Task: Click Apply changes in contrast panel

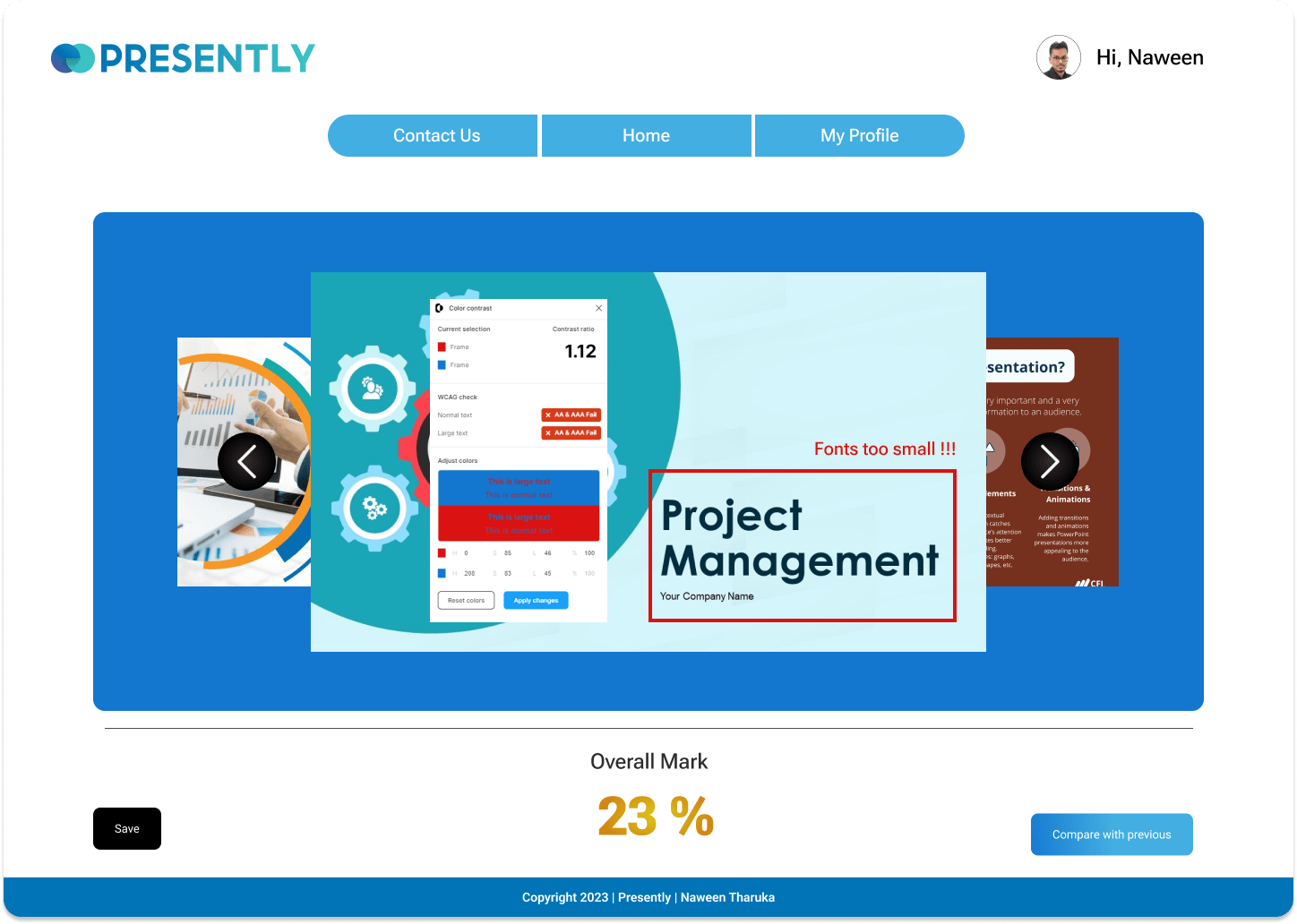Action: (x=536, y=601)
